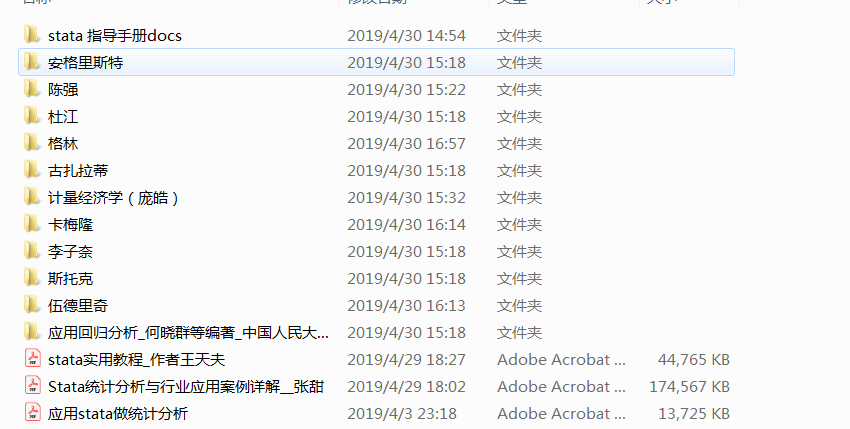Select the 卡梅隆 folder row

(x=376, y=225)
